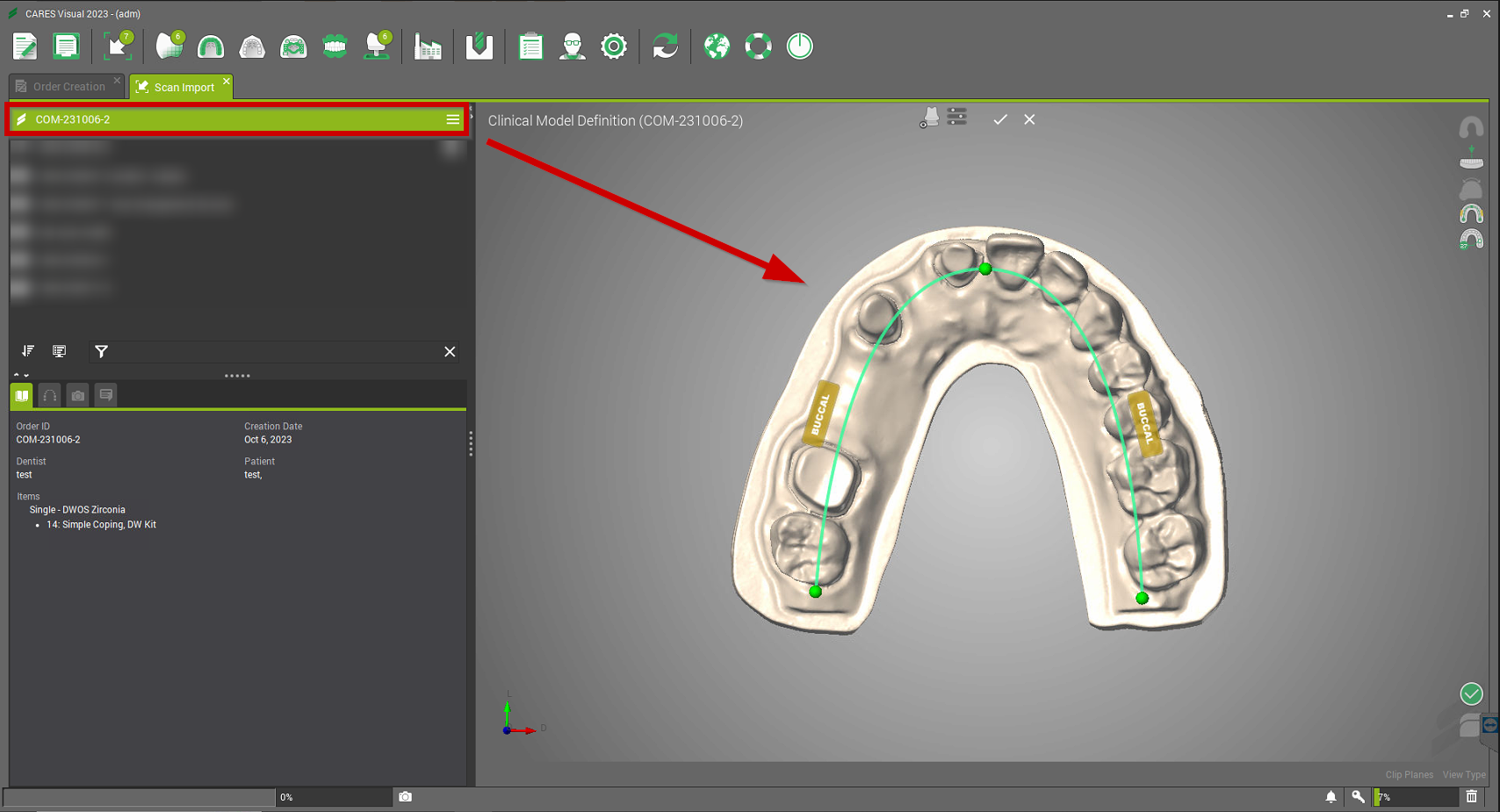
Task: Click the order ID value COM-231006-2
Action: tap(48, 440)
